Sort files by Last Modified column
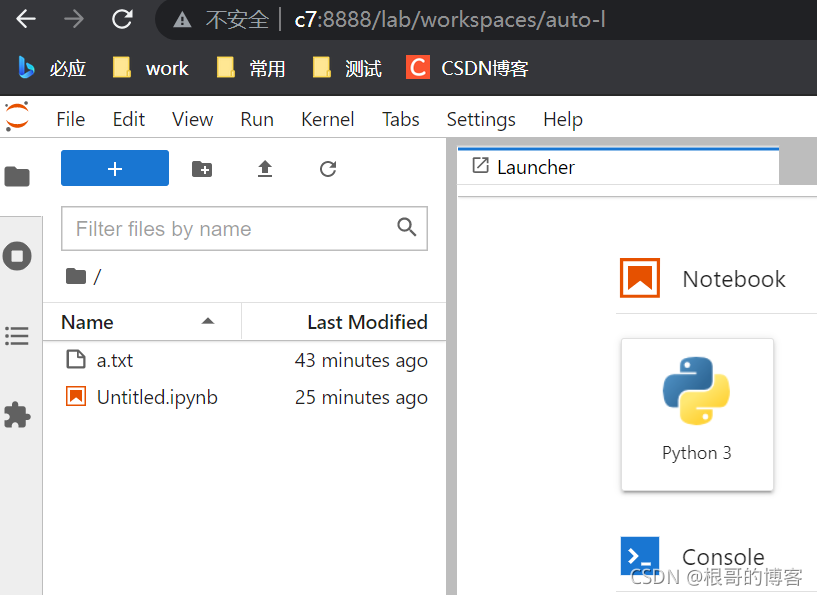Viewport: 817px width, 595px height. 366,322
